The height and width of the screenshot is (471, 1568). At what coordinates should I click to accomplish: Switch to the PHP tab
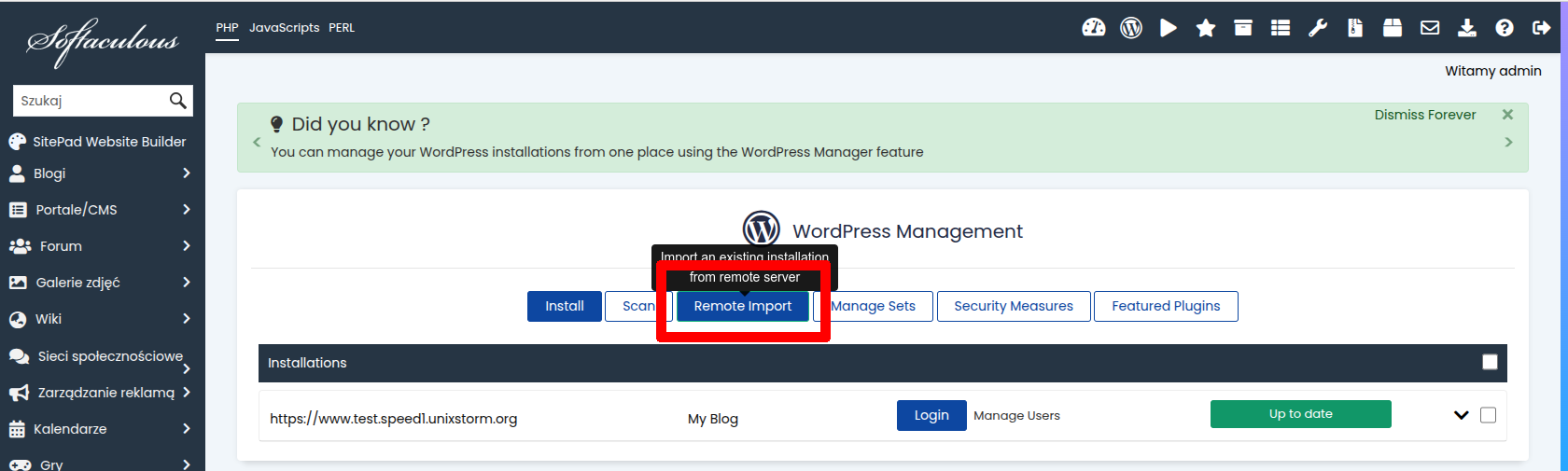pyautogui.click(x=227, y=28)
